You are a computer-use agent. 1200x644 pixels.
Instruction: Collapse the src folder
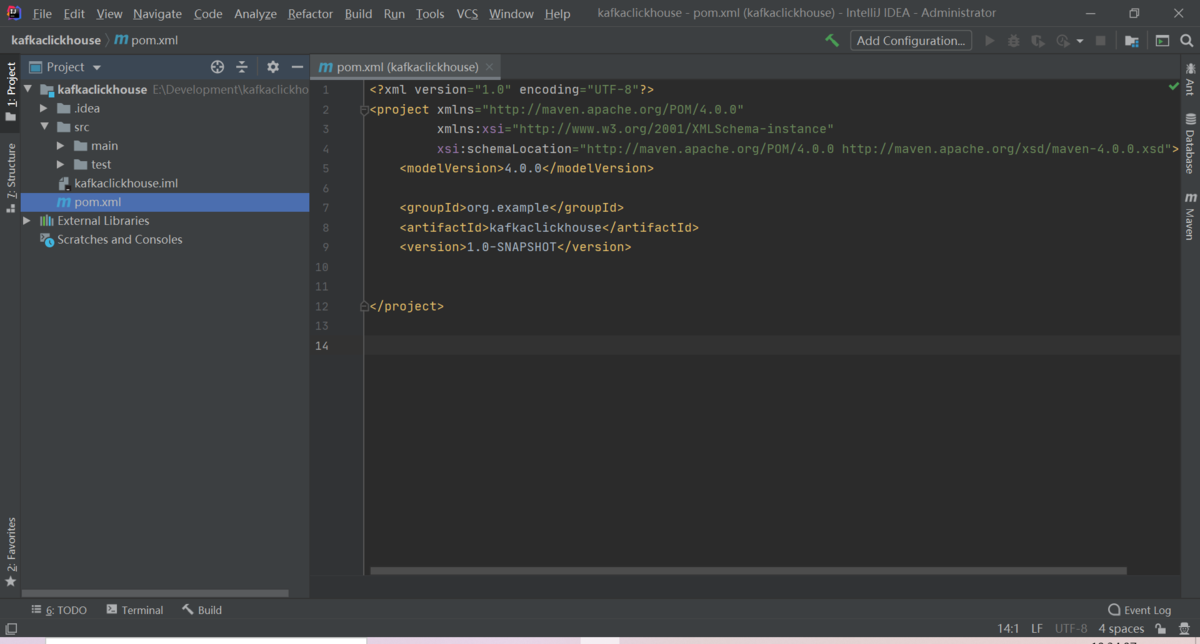click(44, 127)
